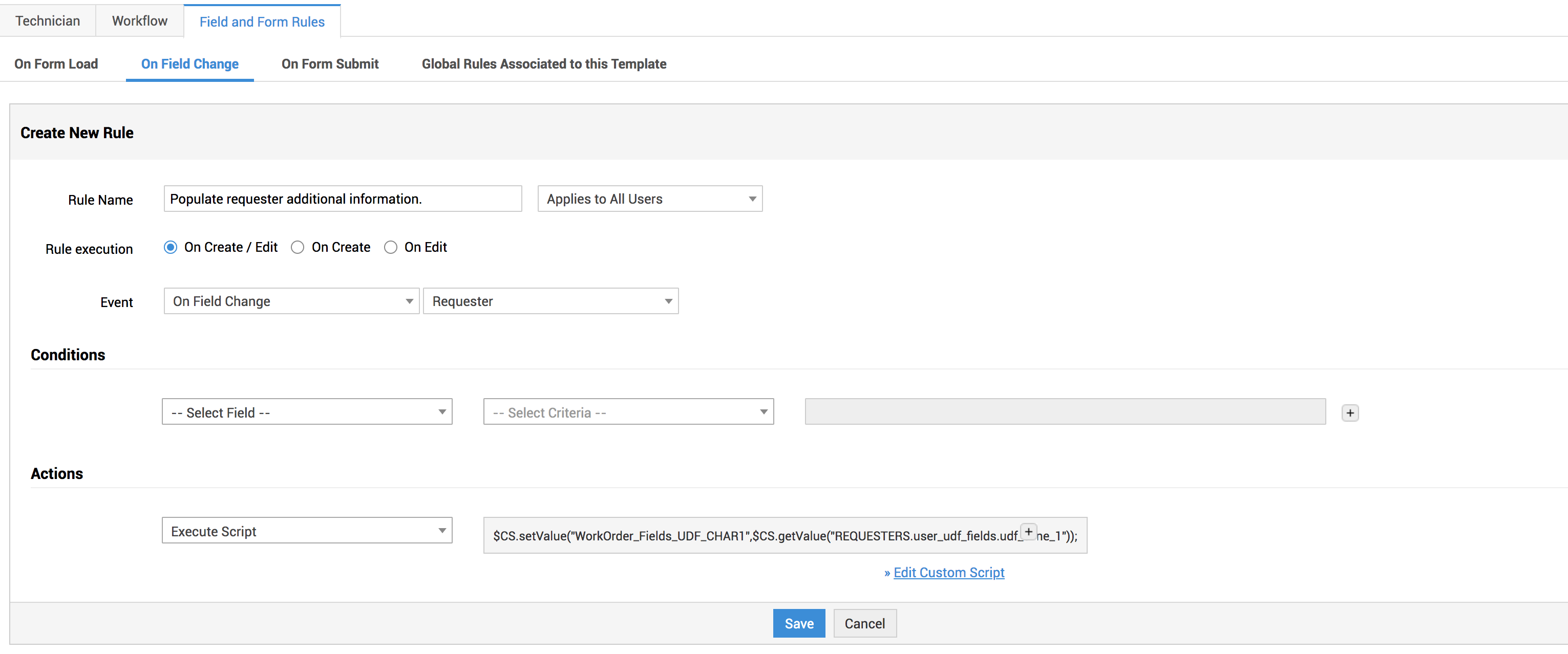View Global Rules Associated to this Template
Image resolution: width=1568 pixels, height=654 pixels.
click(543, 64)
